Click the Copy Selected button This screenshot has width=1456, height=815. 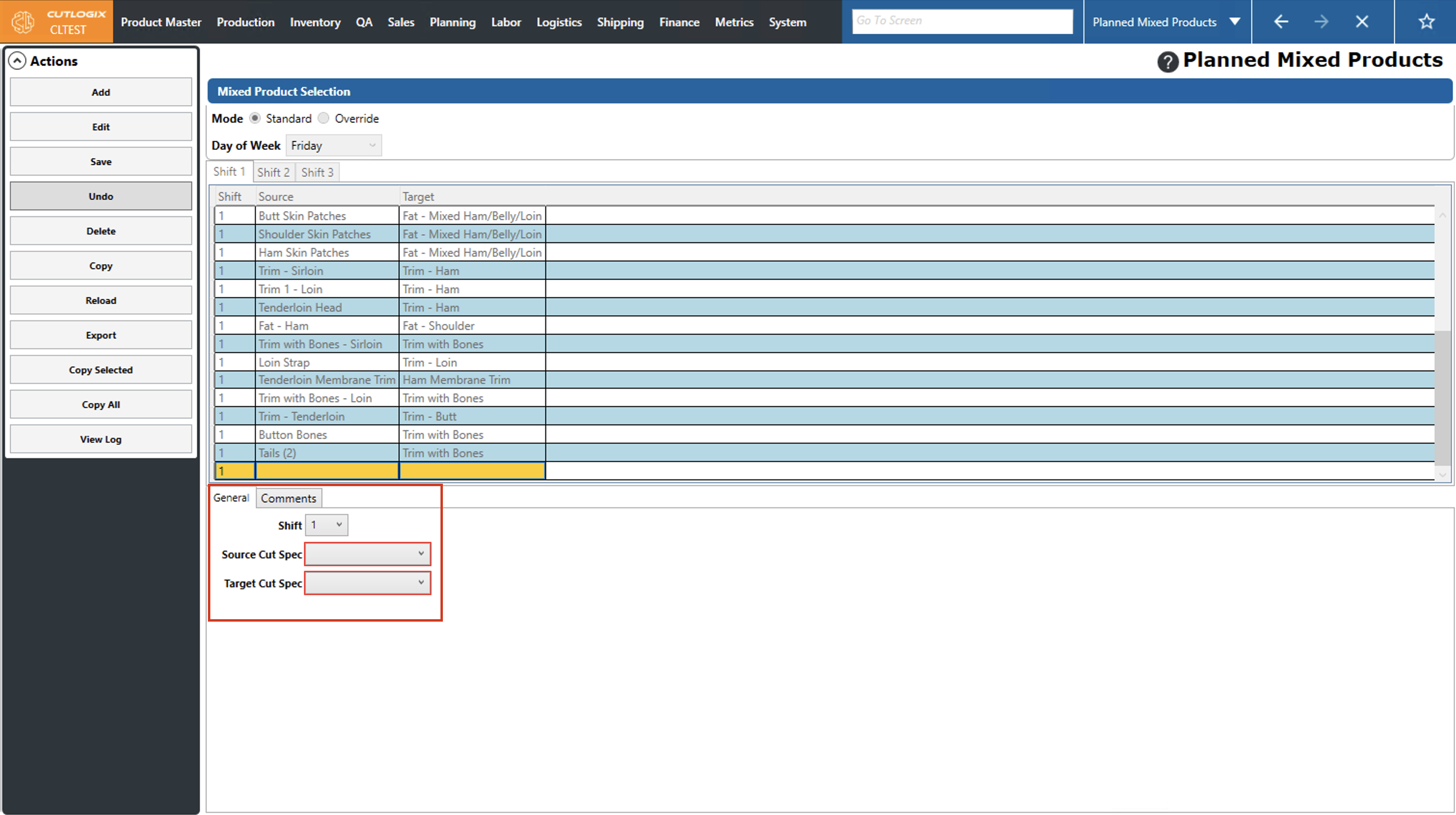[101, 369]
